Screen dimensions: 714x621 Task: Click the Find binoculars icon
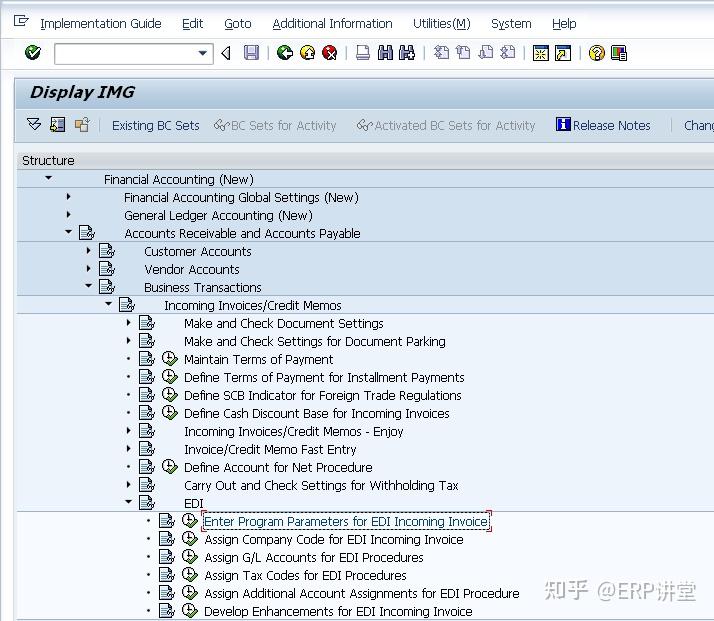[385, 53]
